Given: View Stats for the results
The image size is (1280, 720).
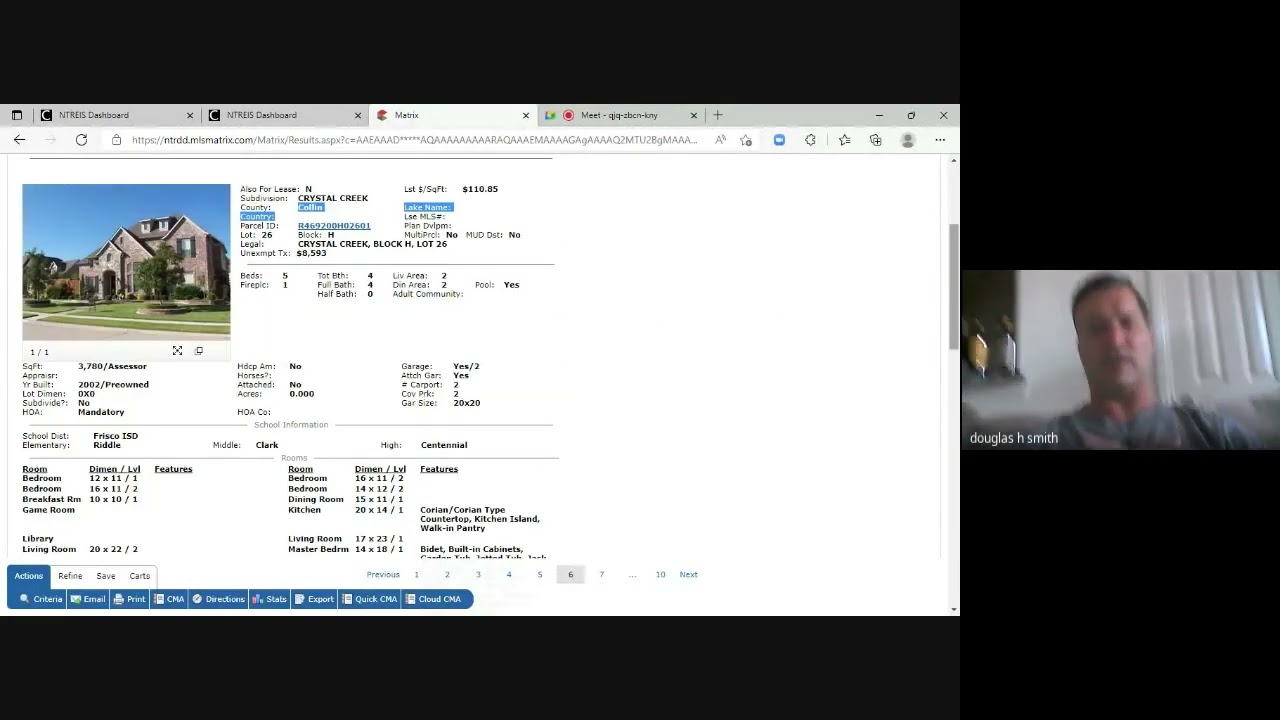Looking at the screenshot, I should pos(269,599).
